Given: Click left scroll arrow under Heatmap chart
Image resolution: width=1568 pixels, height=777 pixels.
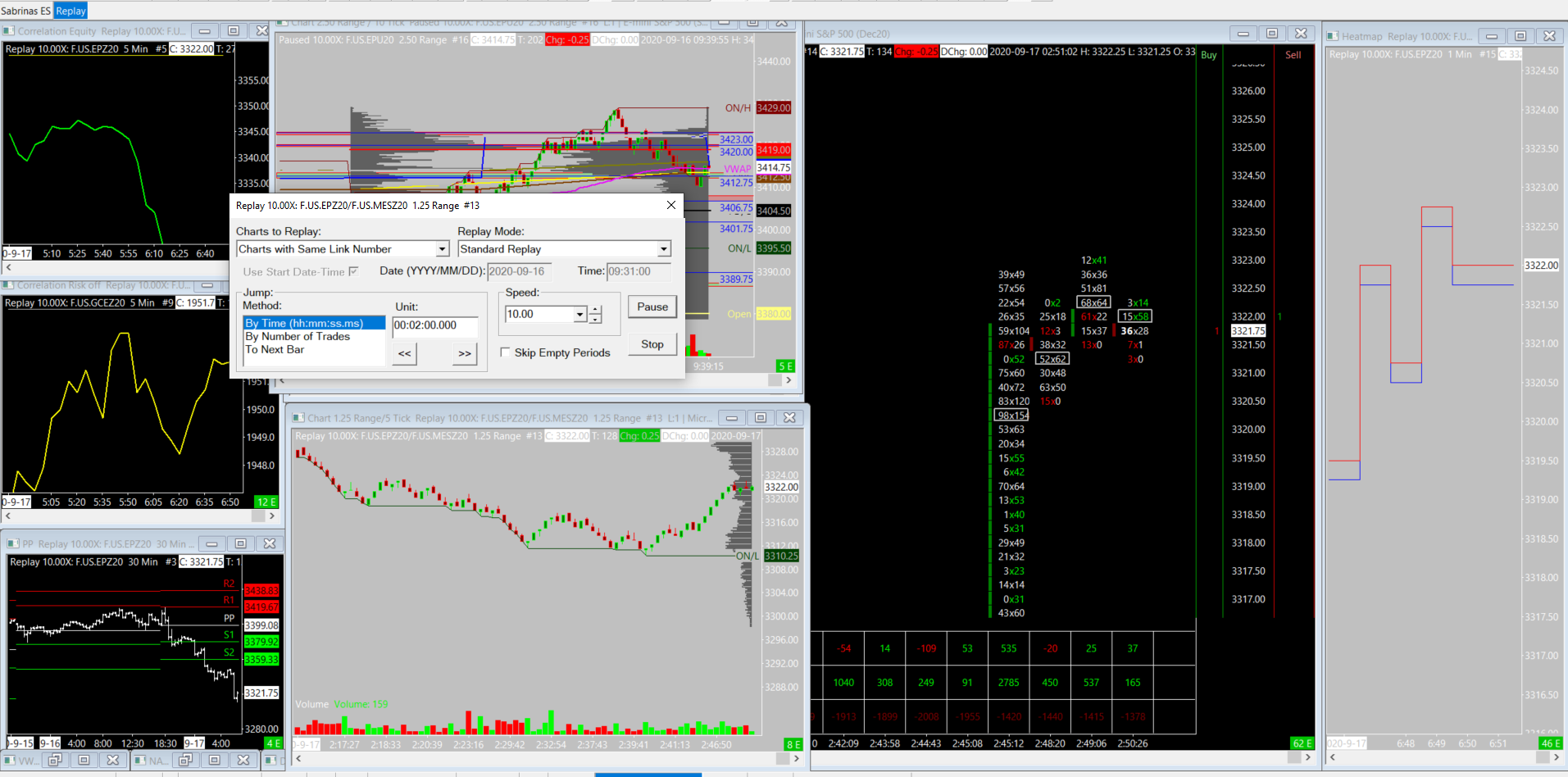Looking at the screenshot, I should pos(1333,757).
